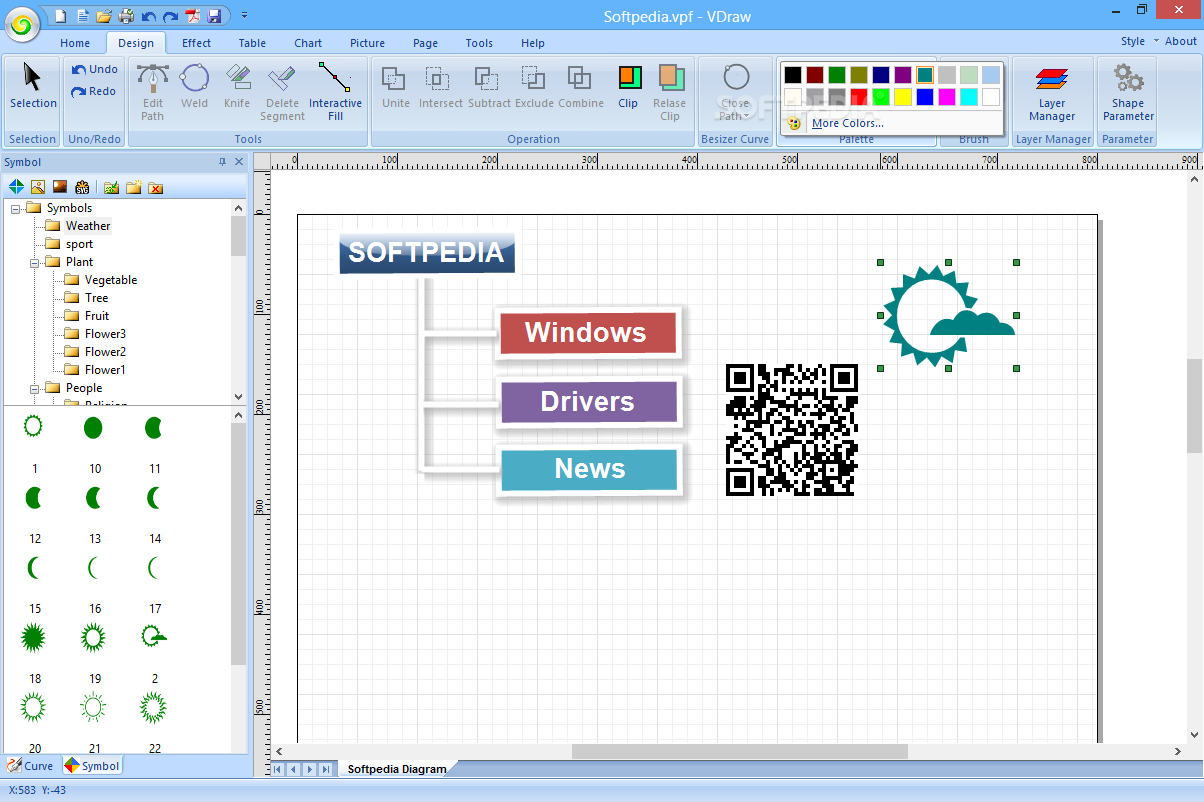Click the save floppy disk icon
The image size is (1204, 802).
click(214, 16)
